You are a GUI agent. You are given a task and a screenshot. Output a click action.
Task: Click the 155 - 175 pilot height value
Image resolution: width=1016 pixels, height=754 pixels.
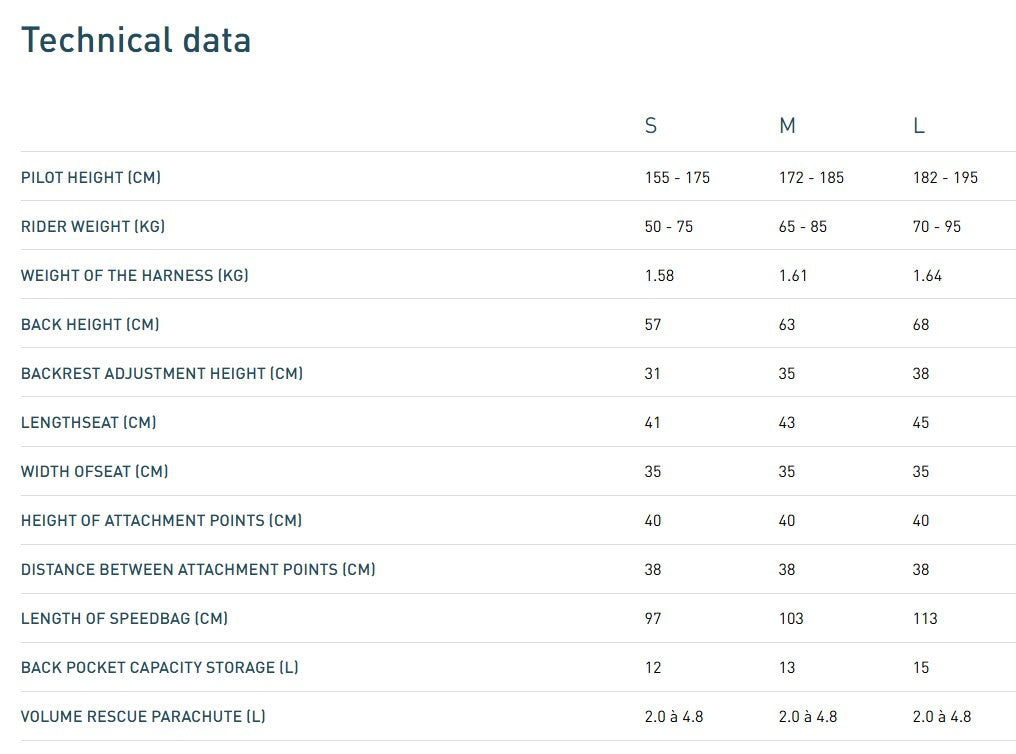[677, 177]
